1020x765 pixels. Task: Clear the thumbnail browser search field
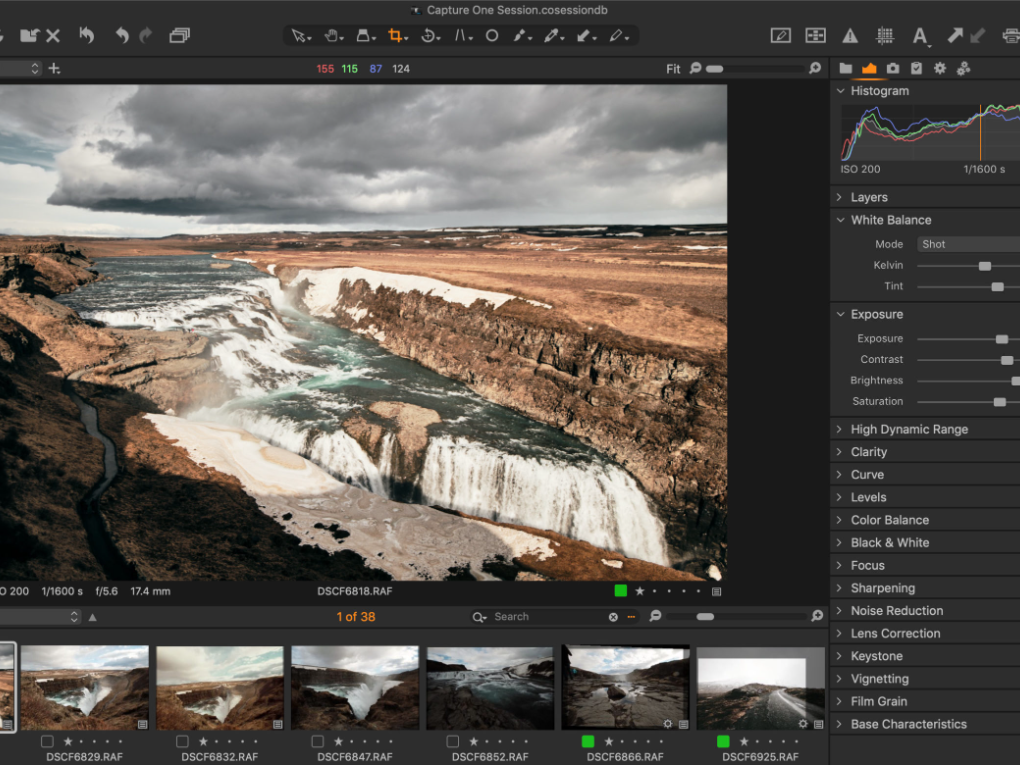click(613, 617)
